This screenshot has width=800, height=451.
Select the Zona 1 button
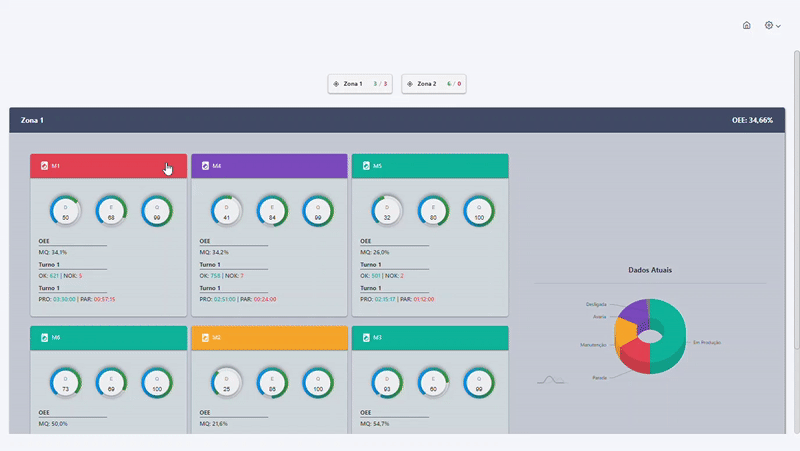pos(360,84)
